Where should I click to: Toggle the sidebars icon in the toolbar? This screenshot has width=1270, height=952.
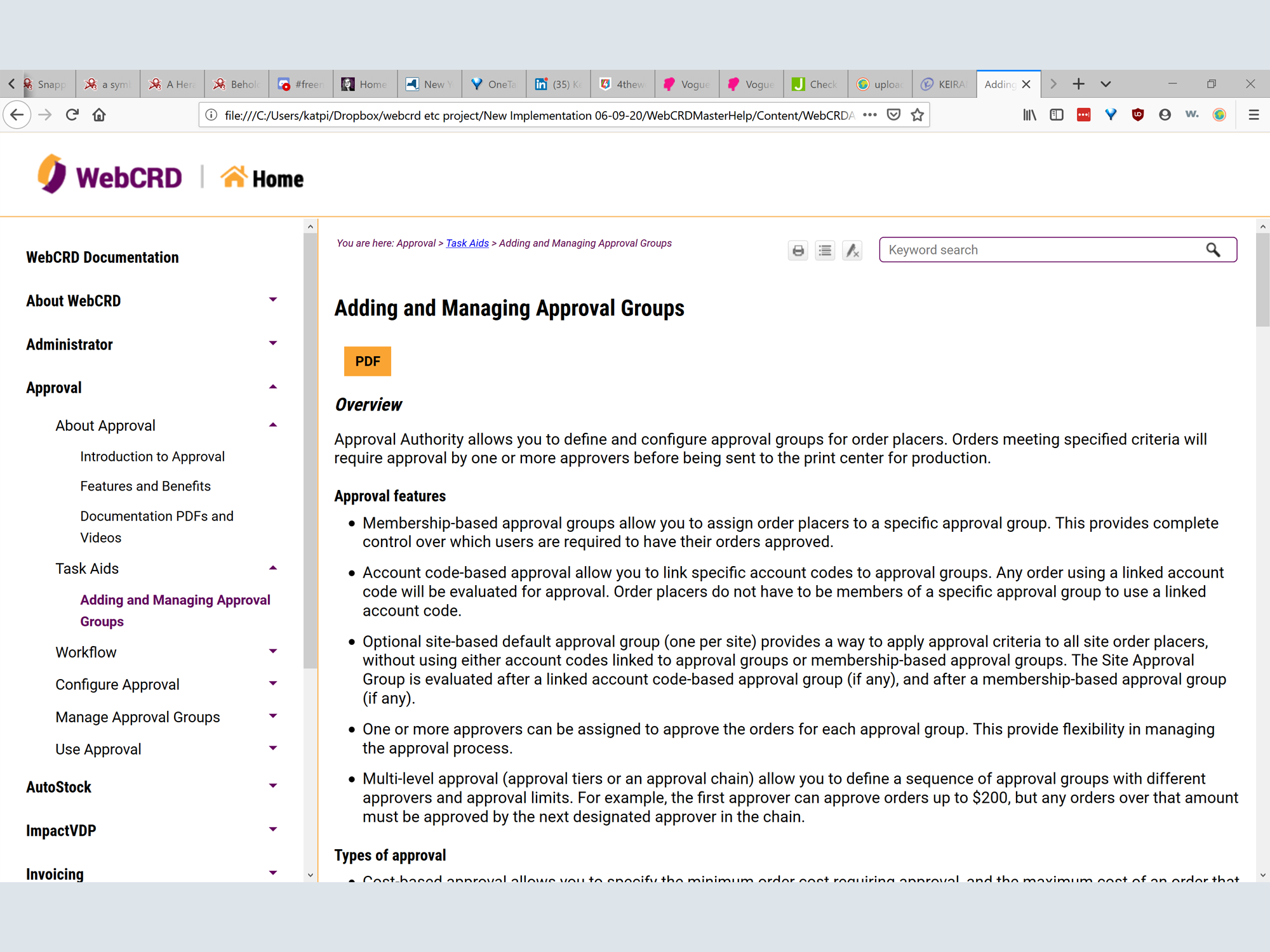(1057, 115)
